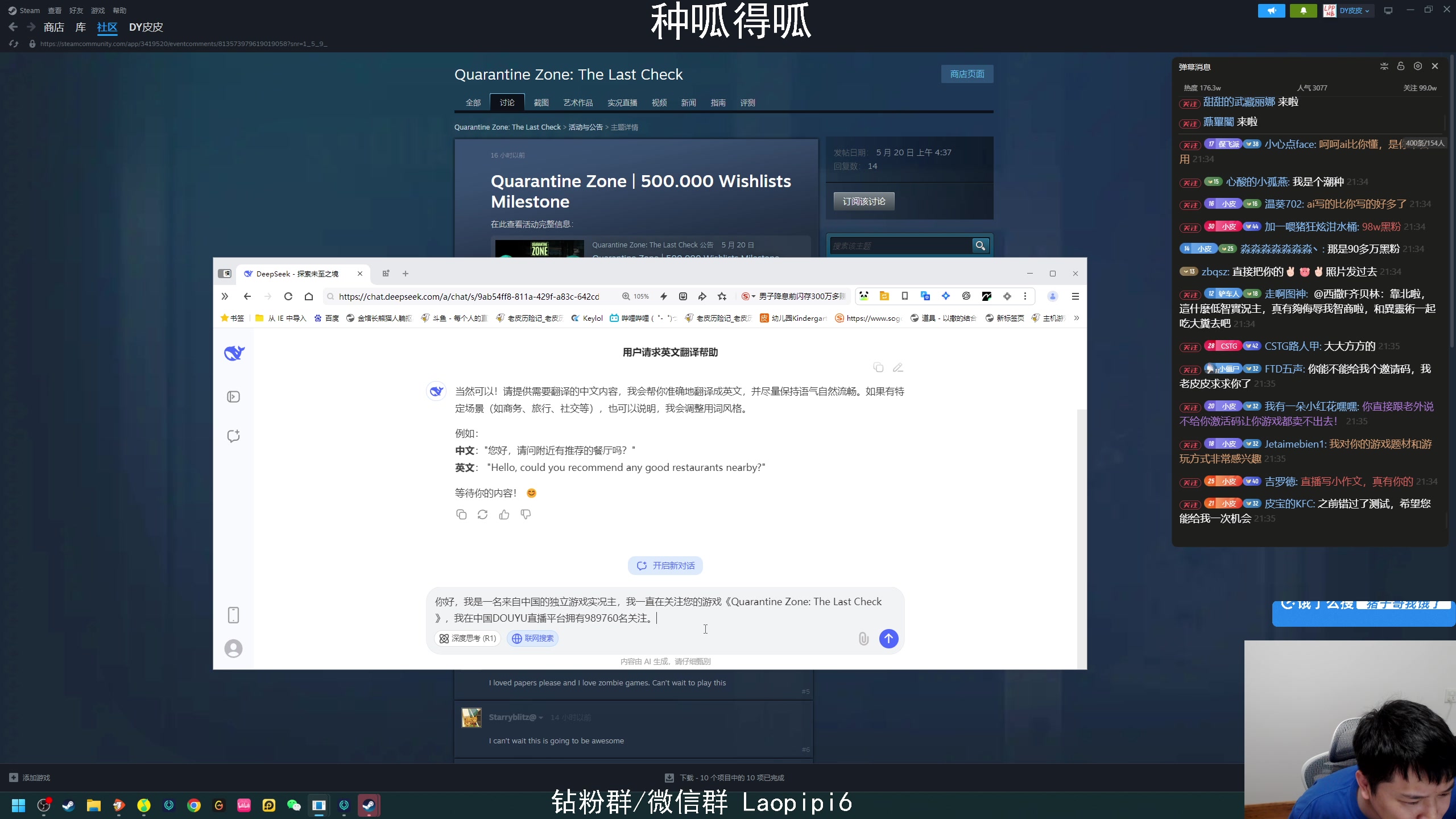
Task: Reload the DeepSeek page in browser
Action: click(x=288, y=296)
